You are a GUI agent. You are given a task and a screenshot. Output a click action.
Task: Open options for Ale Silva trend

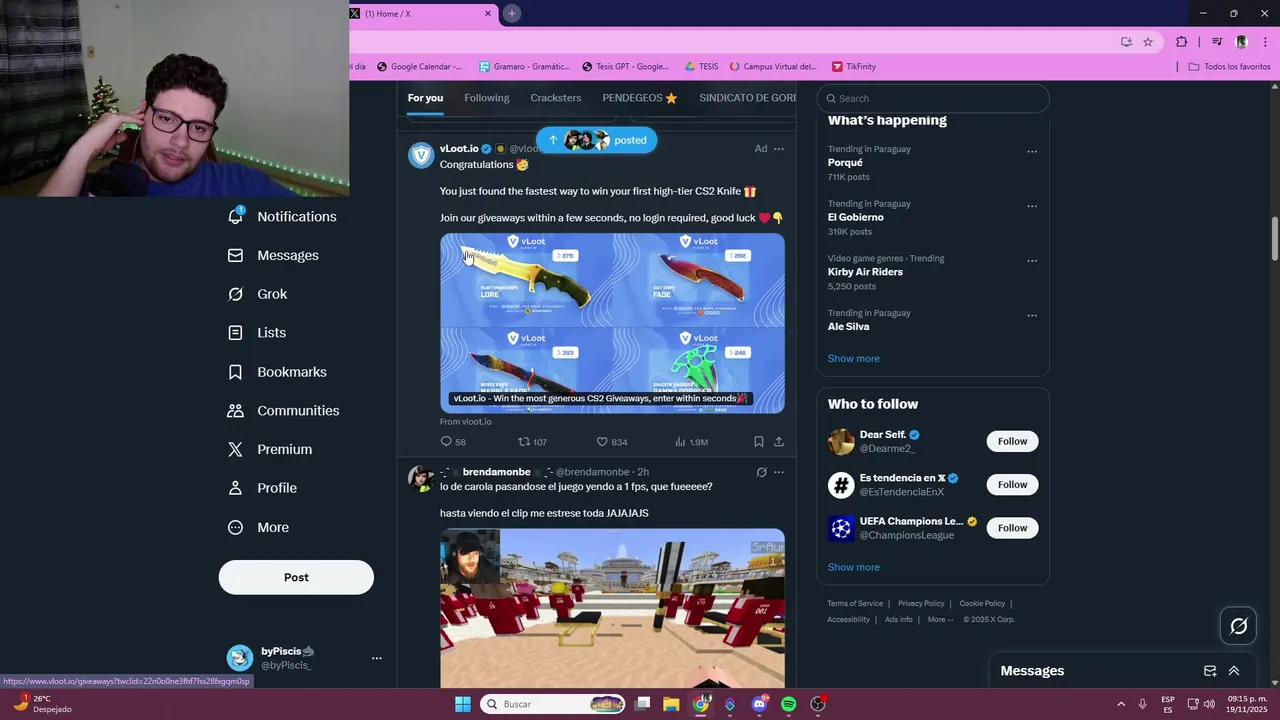(x=1032, y=316)
